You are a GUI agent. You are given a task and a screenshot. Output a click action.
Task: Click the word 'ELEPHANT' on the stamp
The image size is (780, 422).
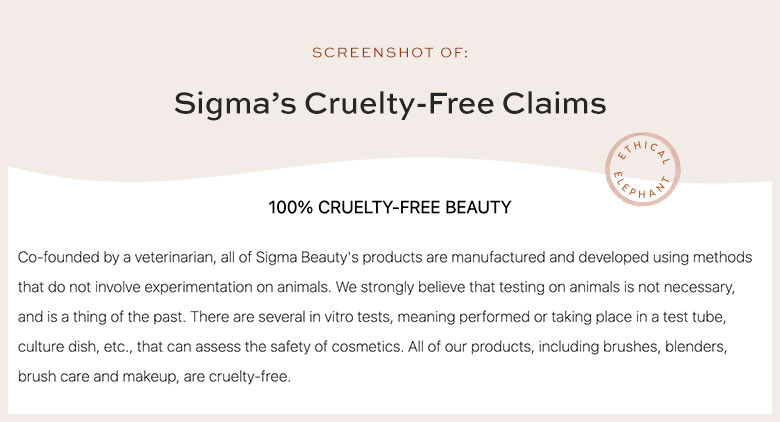pos(641,186)
